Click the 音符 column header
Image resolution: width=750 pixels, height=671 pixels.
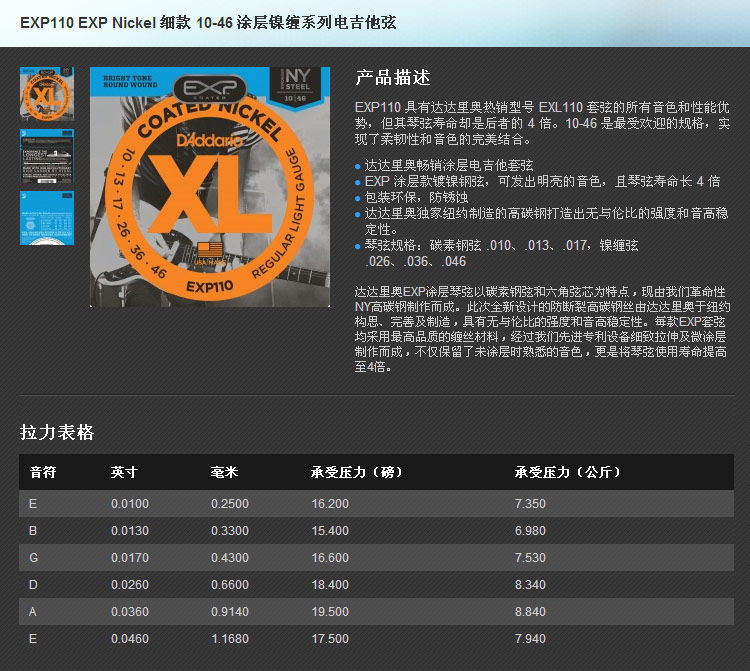(43, 473)
